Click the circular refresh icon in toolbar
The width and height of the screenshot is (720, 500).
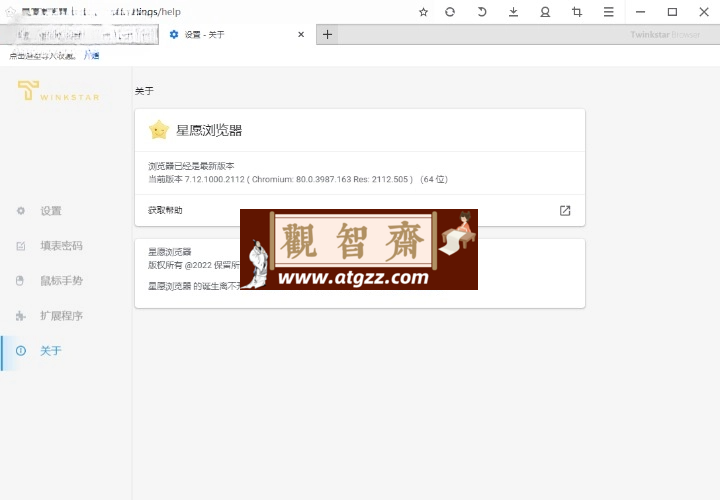[x=450, y=12]
